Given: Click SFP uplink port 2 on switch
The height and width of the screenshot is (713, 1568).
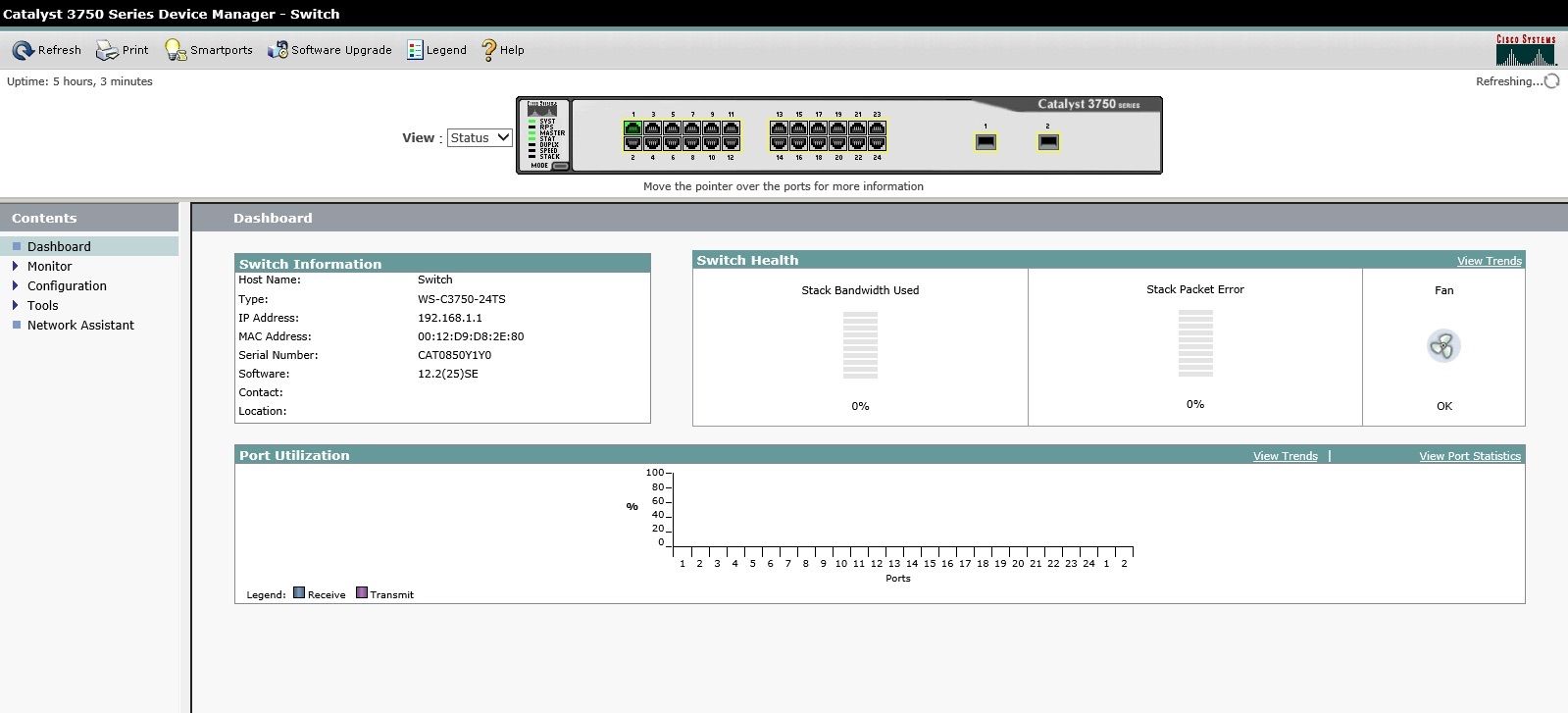Looking at the screenshot, I should (x=1048, y=142).
